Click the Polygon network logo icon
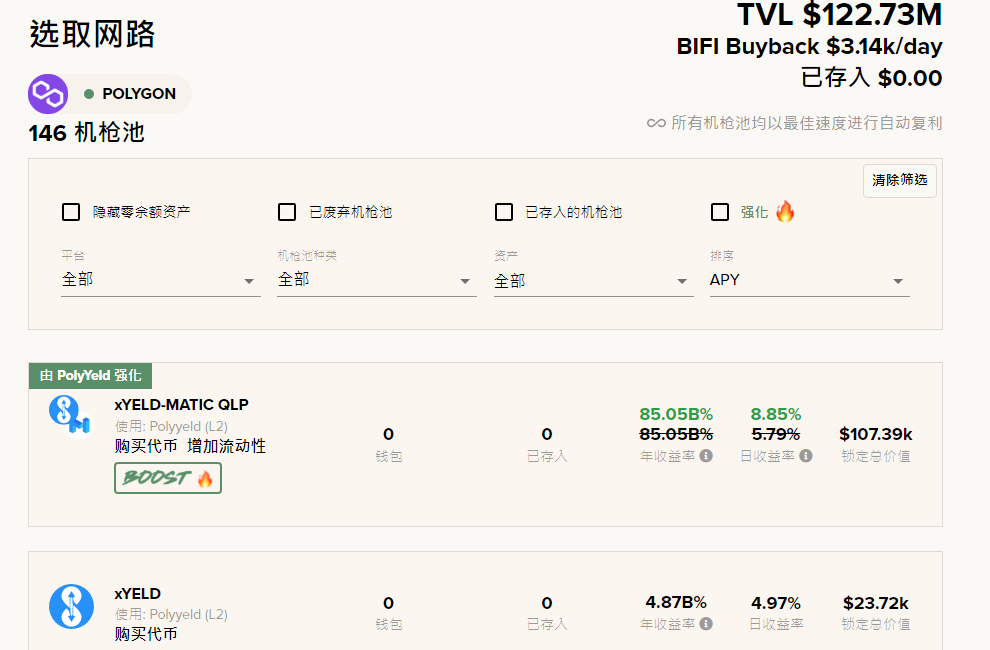The height and width of the screenshot is (650, 990). 48,94
